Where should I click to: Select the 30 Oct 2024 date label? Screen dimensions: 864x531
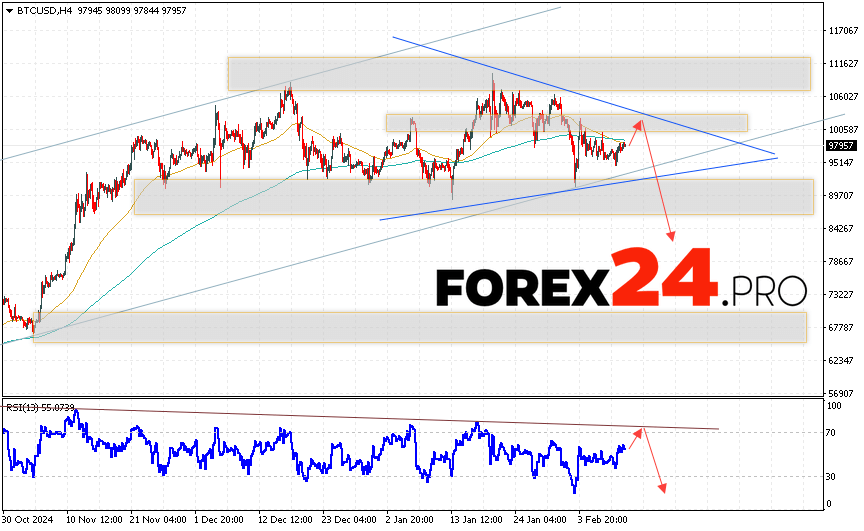point(30,521)
